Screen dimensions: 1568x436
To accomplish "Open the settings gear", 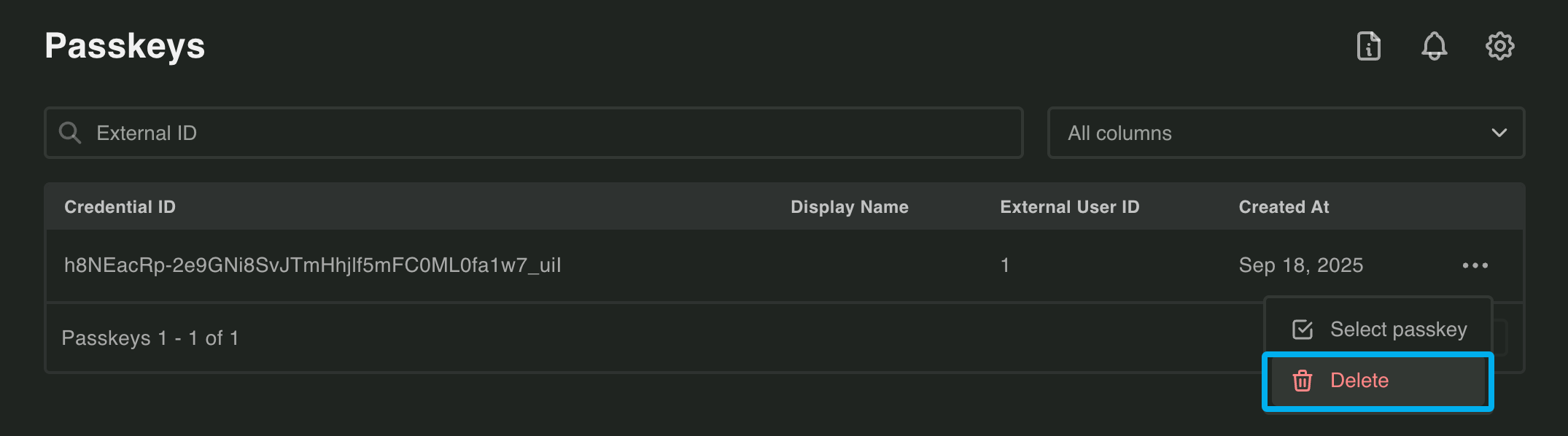I will point(1500,46).
